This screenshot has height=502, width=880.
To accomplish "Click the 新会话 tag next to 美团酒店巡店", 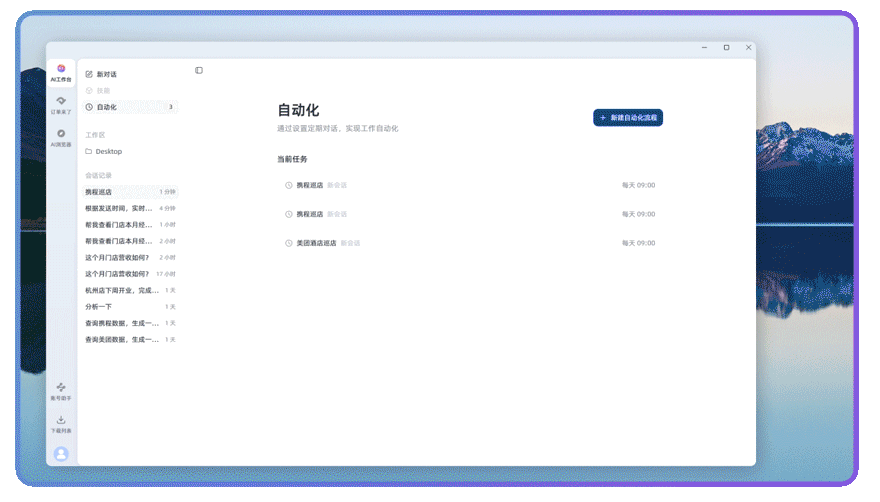I will (350, 243).
